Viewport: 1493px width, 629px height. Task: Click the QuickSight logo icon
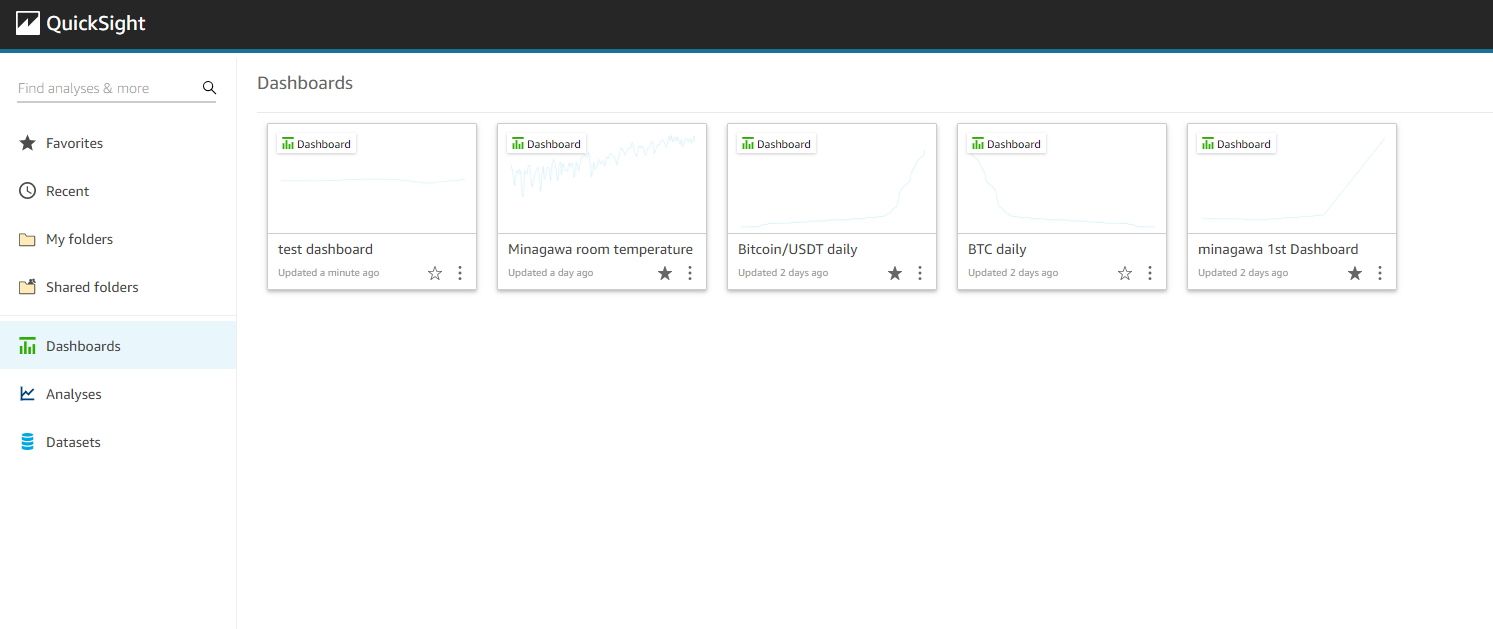pos(27,23)
